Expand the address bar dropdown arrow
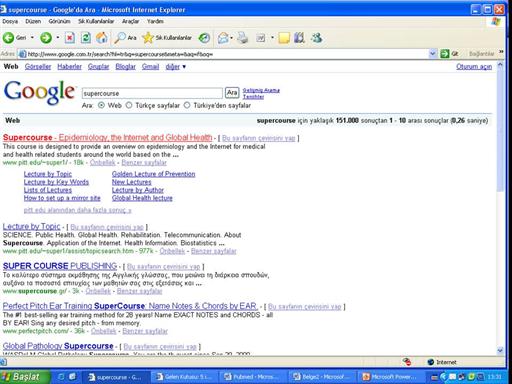 (432, 54)
